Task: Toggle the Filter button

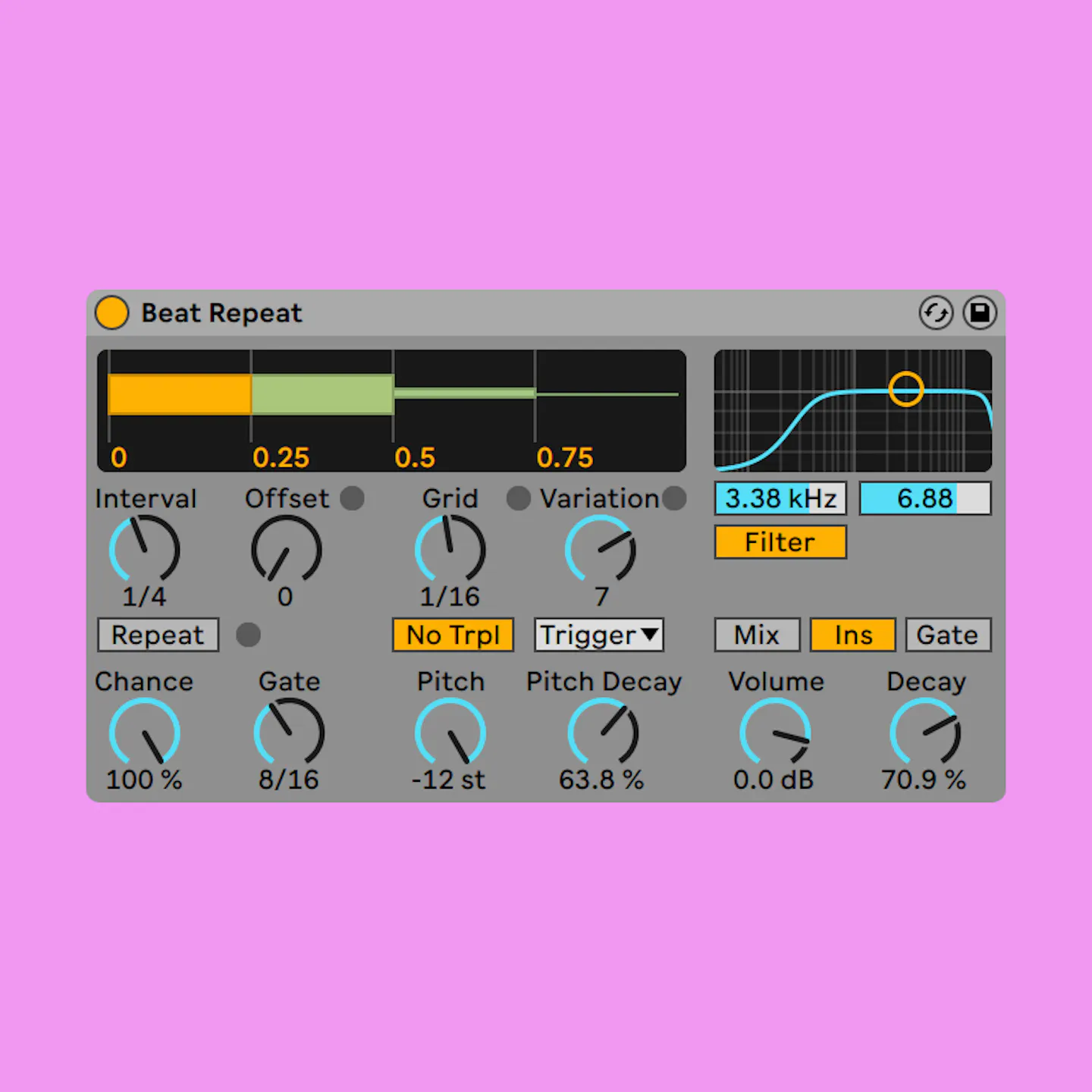Action: click(x=780, y=542)
